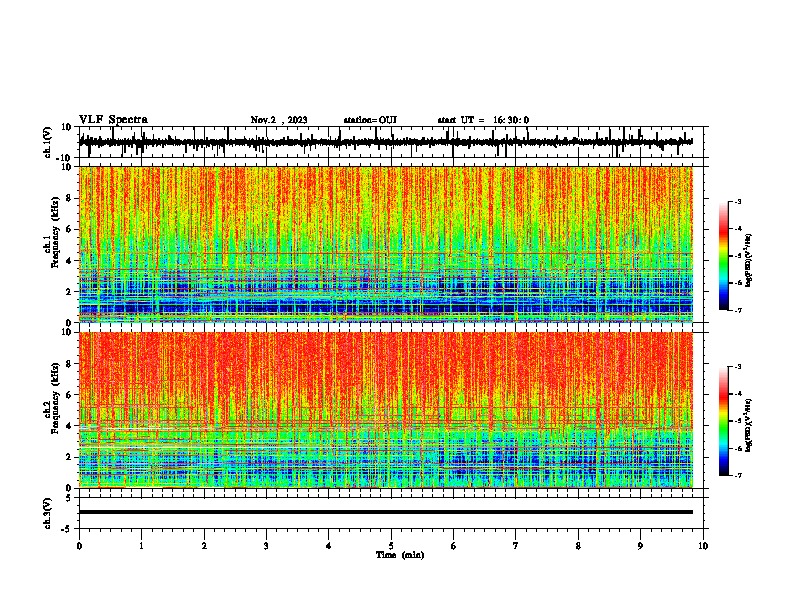Image resolution: width=792 pixels, height=612 pixels.
Task: Click the "ch.1(V)" axis label
Action: (x=48, y=142)
